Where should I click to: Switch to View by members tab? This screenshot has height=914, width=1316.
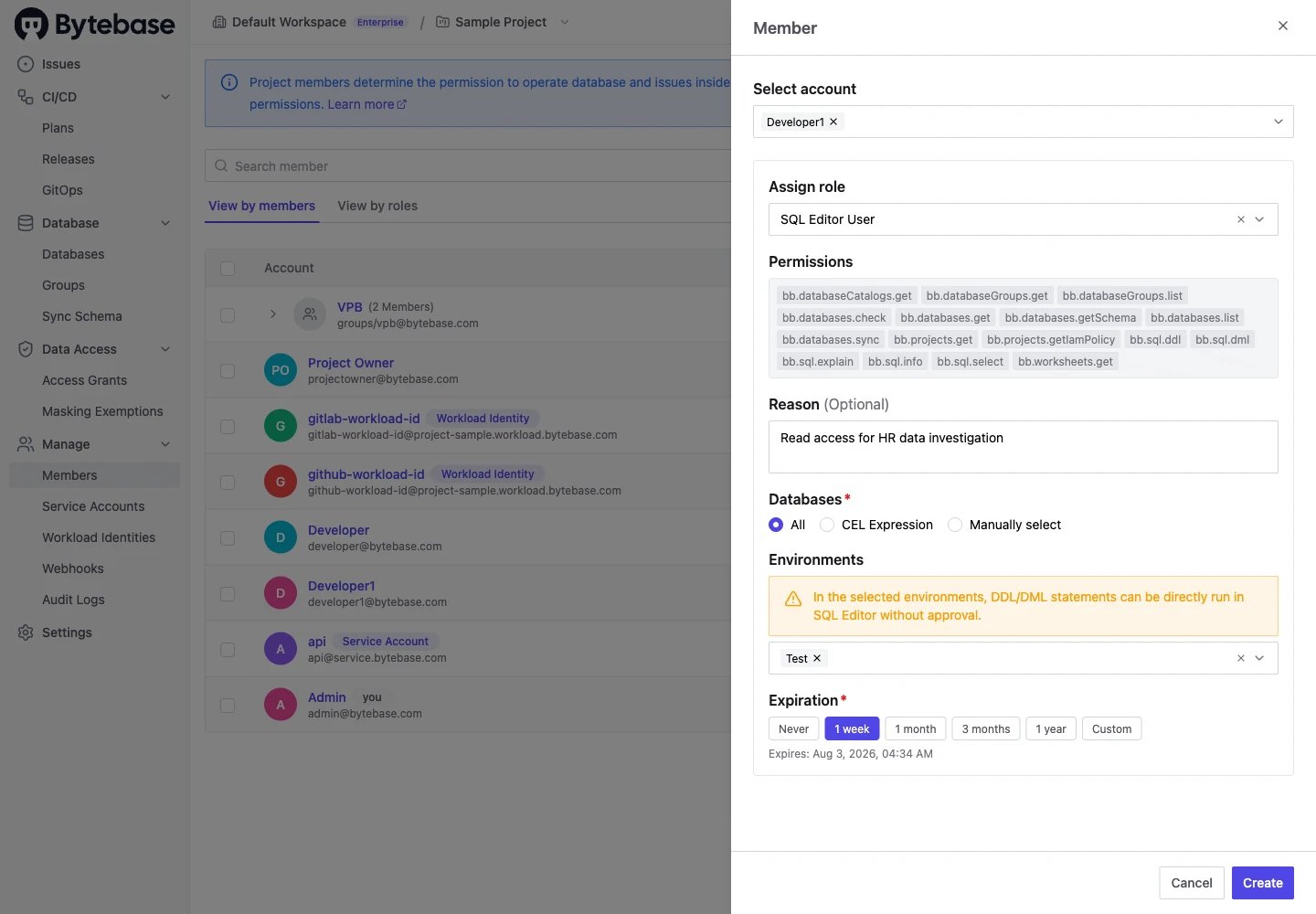(261, 206)
